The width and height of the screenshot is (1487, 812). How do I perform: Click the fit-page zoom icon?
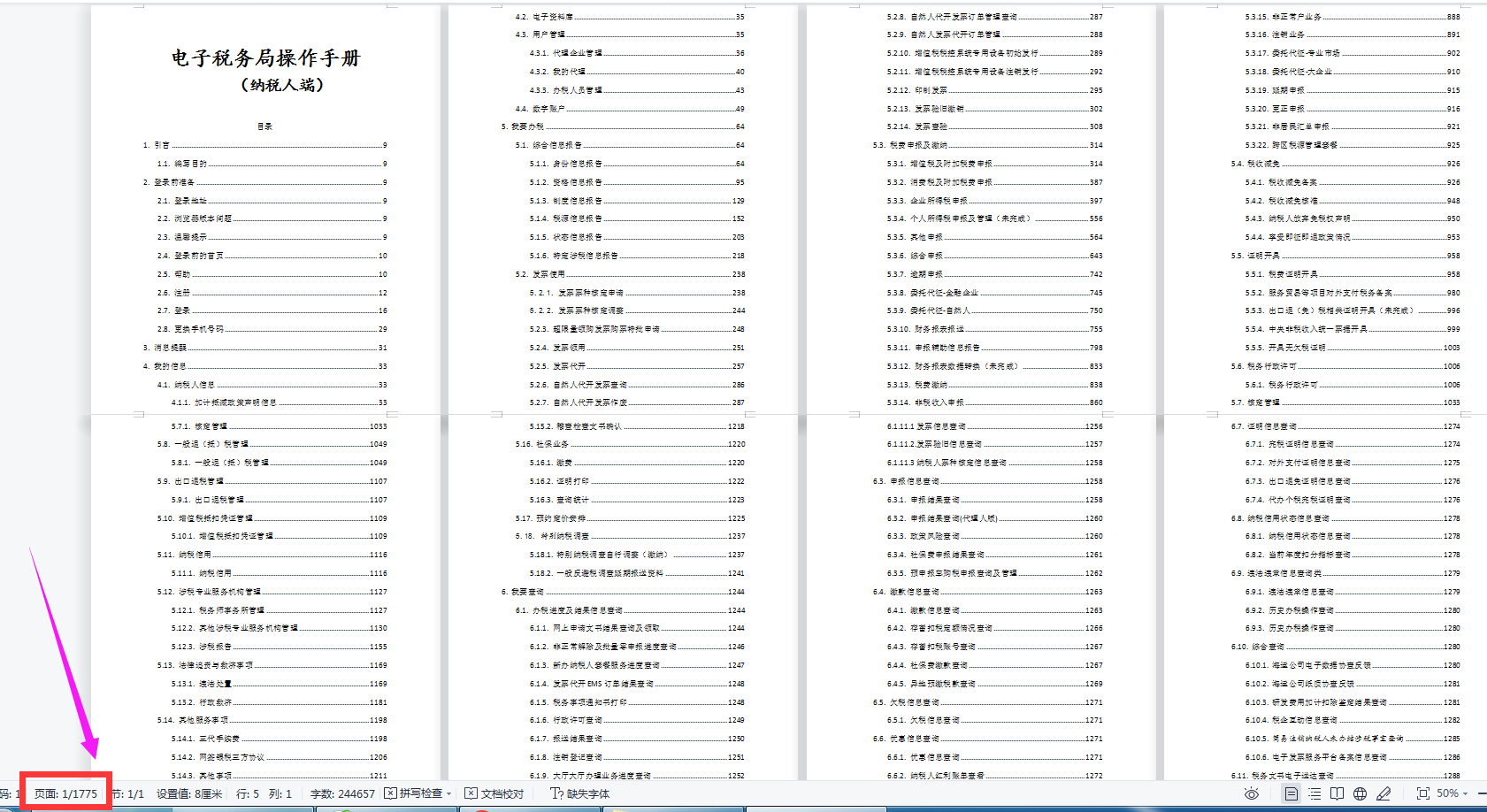pos(1423,793)
